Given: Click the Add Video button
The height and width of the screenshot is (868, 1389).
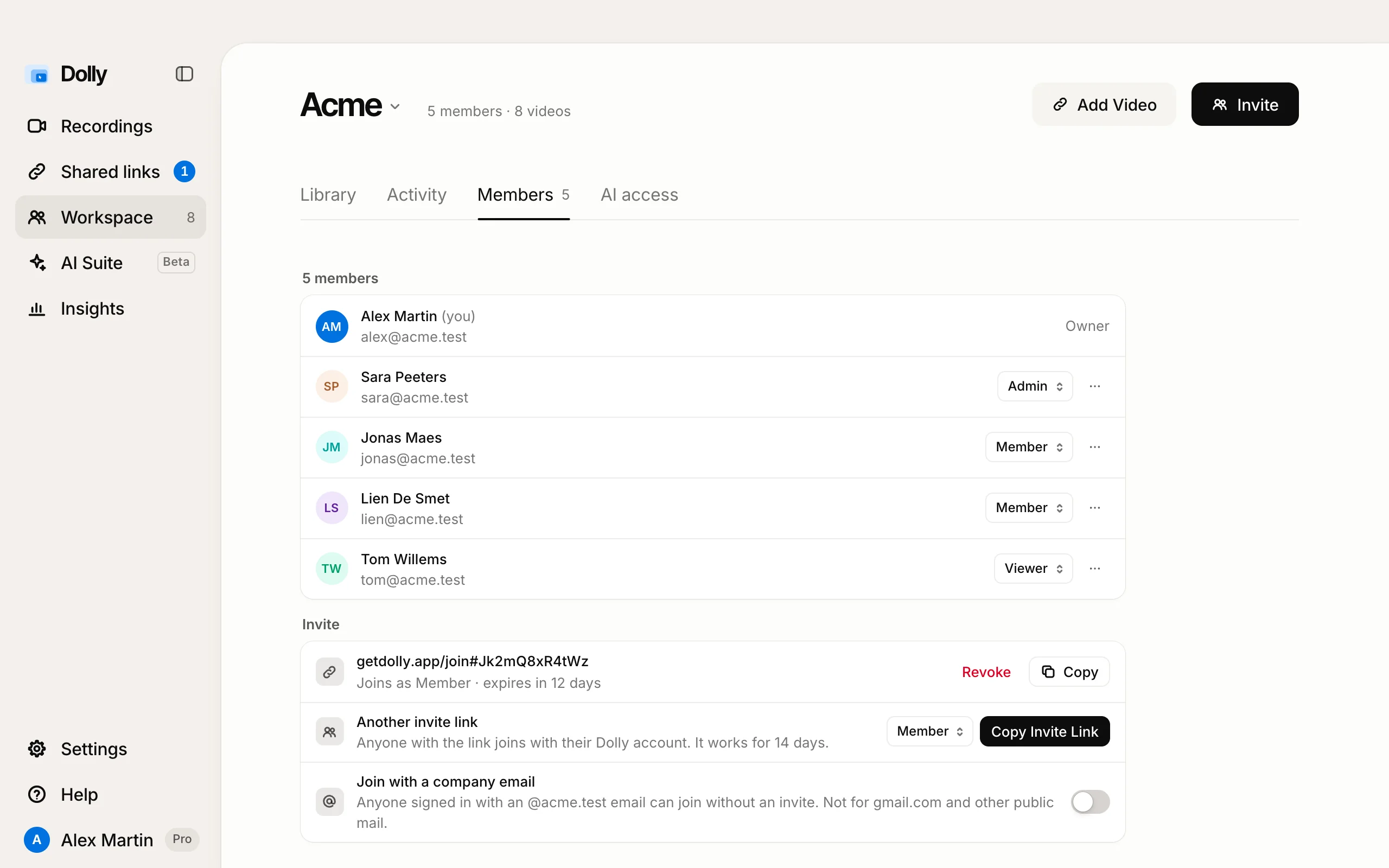Looking at the screenshot, I should click(x=1104, y=105).
